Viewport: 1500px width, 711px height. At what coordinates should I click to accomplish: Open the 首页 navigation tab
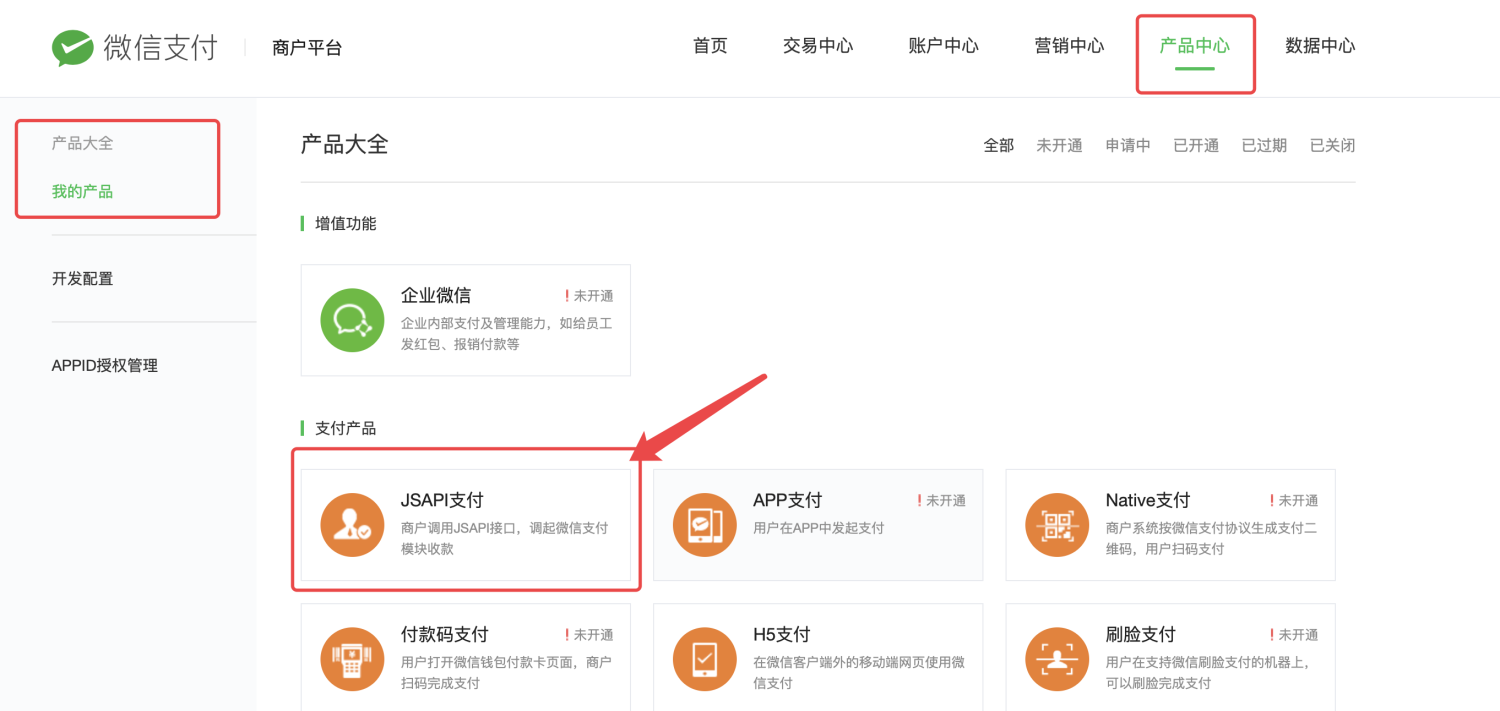(x=710, y=46)
